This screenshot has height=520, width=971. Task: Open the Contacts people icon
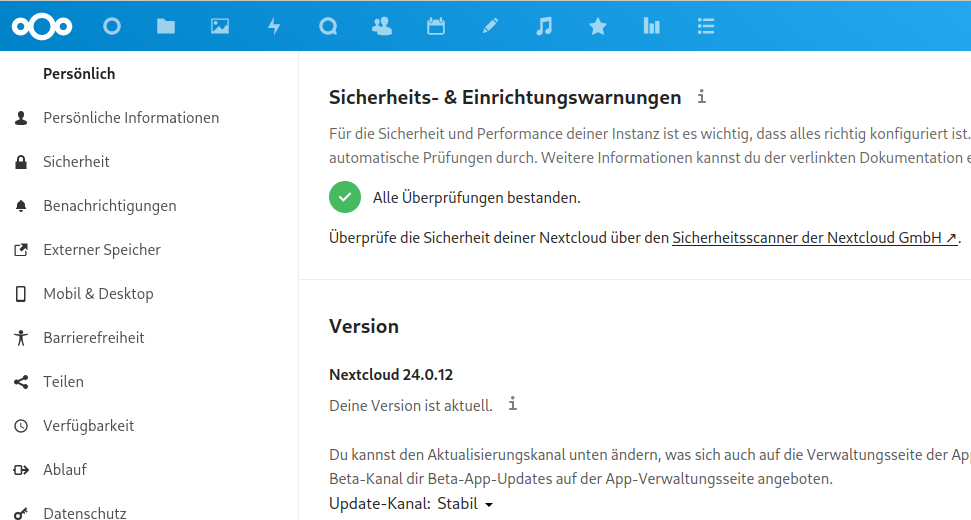click(381, 26)
